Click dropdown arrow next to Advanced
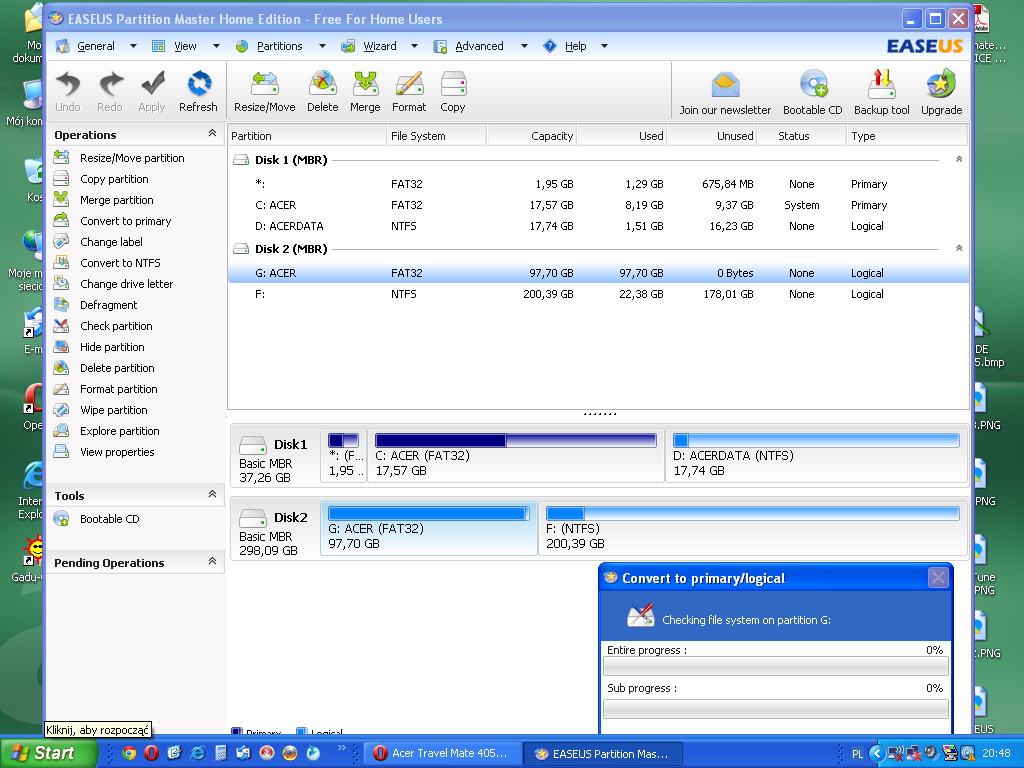The height and width of the screenshot is (768, 1024). click(x=524, y=46)
